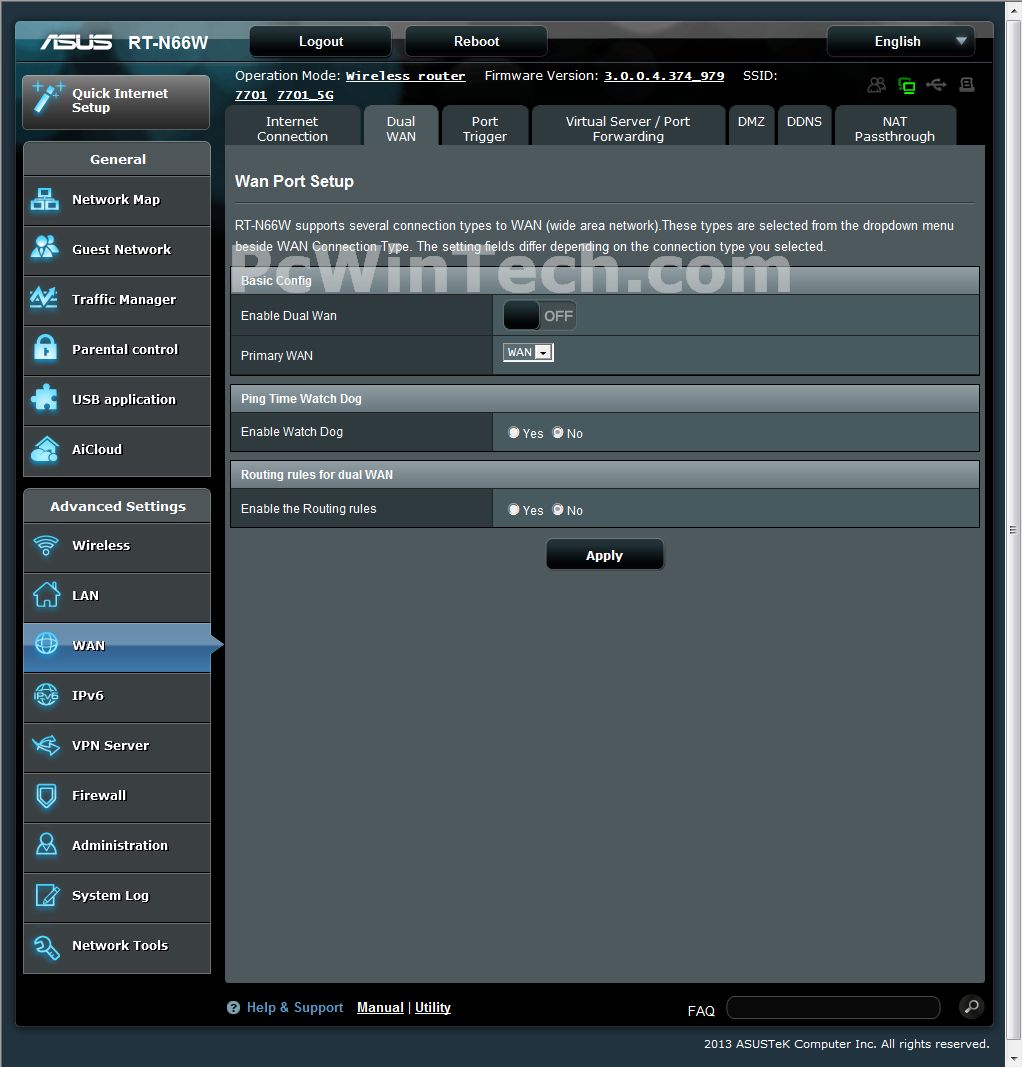Viewport: 1022px width, 1067px height.
Task: Open the Utility link
Action: (x=433, y=1008)
